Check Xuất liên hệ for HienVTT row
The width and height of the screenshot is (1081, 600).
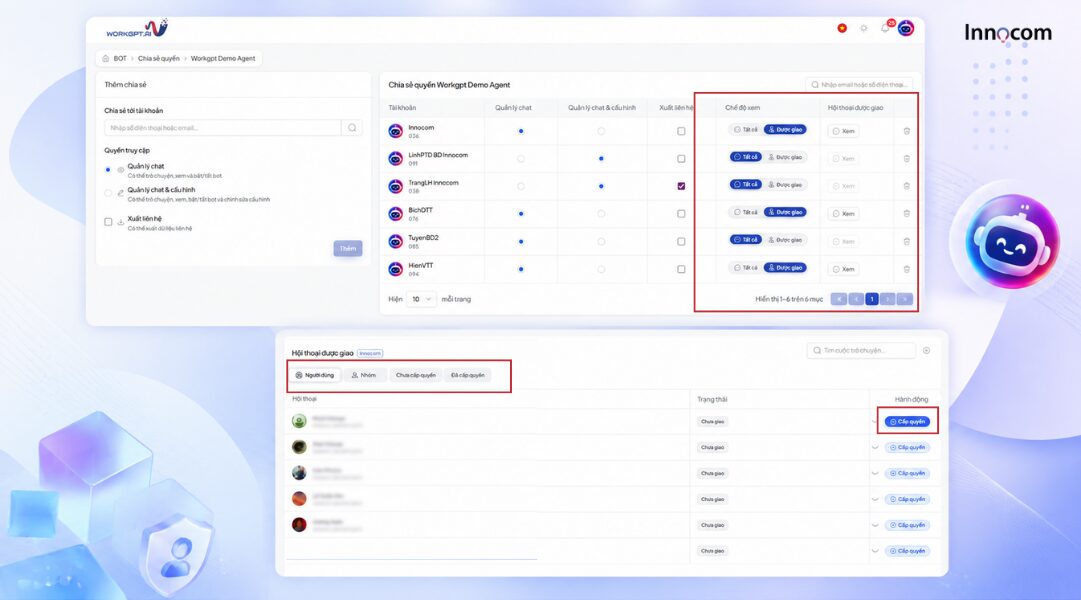coord(681,269)
